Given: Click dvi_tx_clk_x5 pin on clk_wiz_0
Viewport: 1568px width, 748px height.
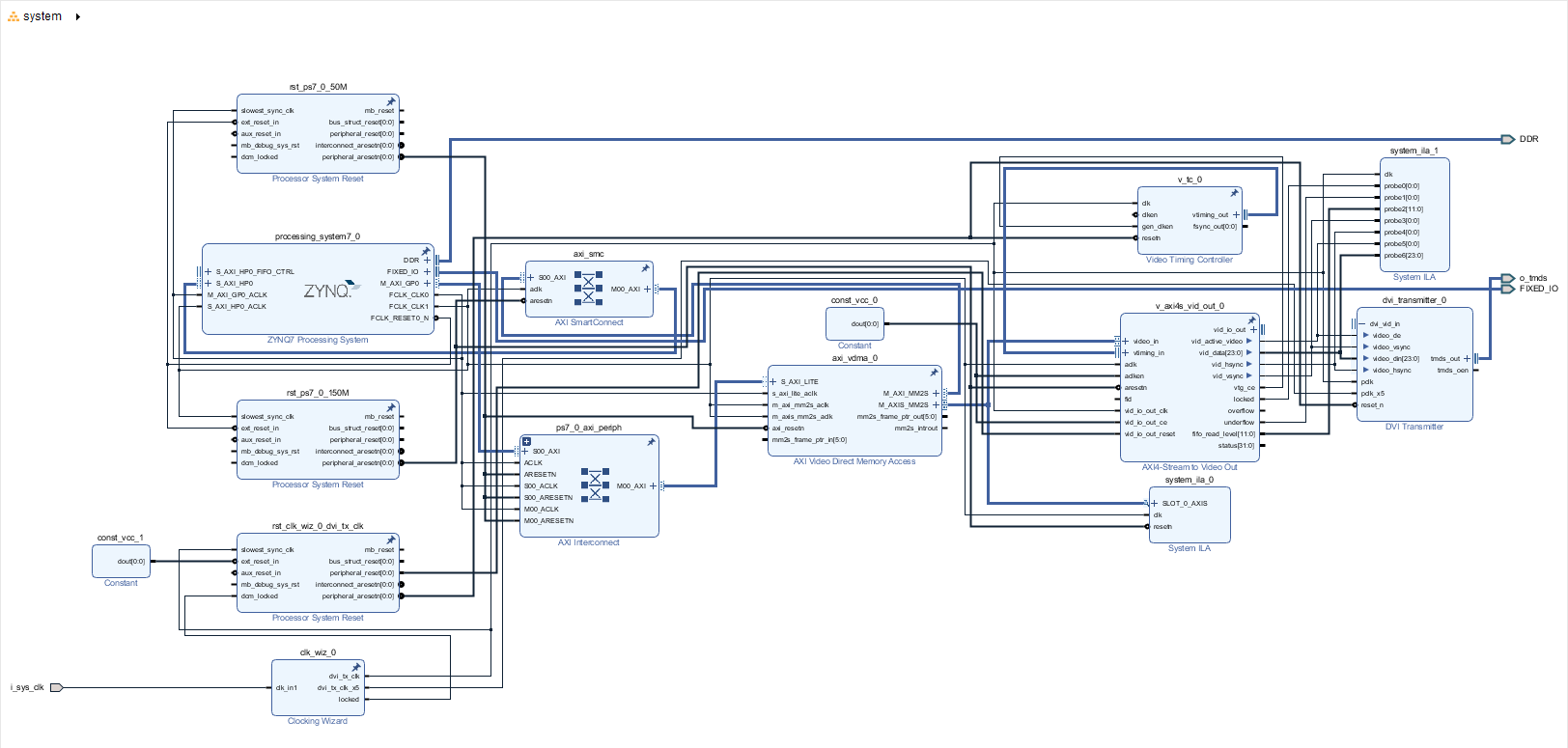Looking at the screenshot, I should point(338,687).
